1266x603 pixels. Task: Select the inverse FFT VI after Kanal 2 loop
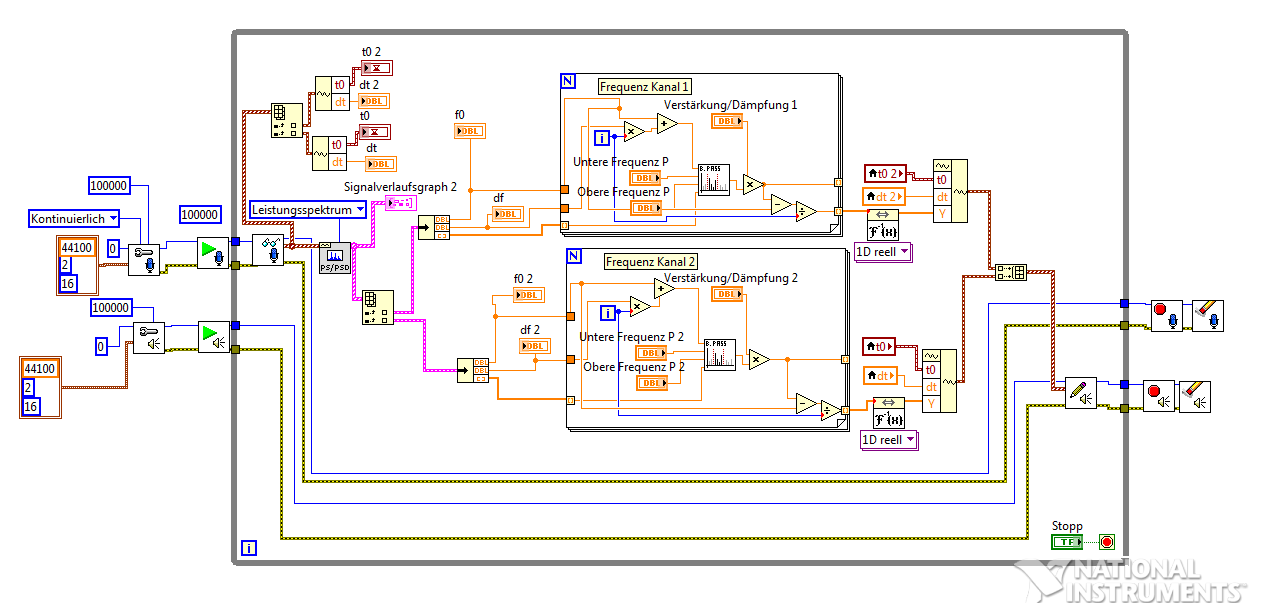coord(888,412)
